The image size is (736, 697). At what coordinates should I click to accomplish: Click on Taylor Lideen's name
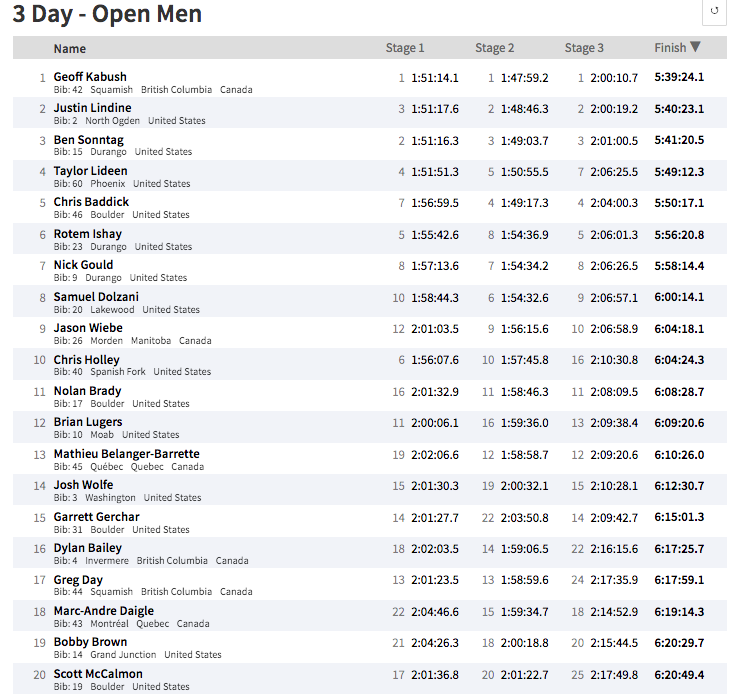(x=90, y=171)
